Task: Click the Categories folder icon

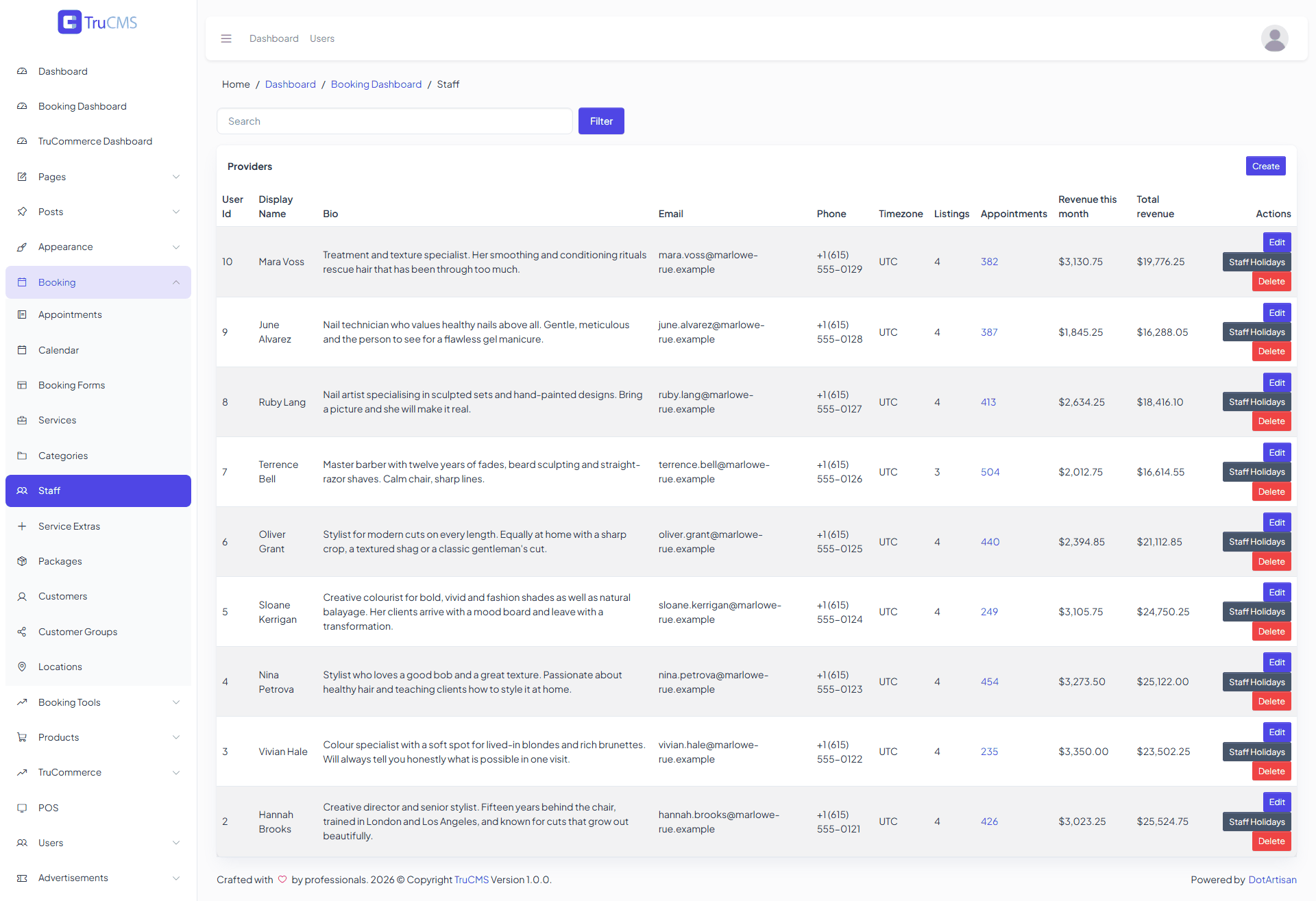Action: (22, 456)
